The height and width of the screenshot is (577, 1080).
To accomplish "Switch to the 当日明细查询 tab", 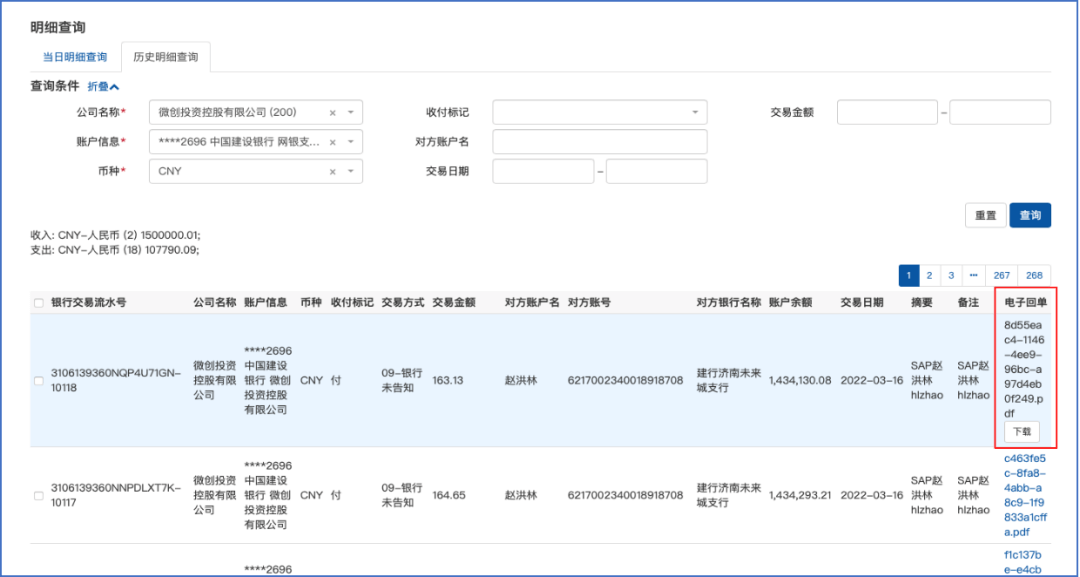I will [75, 57].
